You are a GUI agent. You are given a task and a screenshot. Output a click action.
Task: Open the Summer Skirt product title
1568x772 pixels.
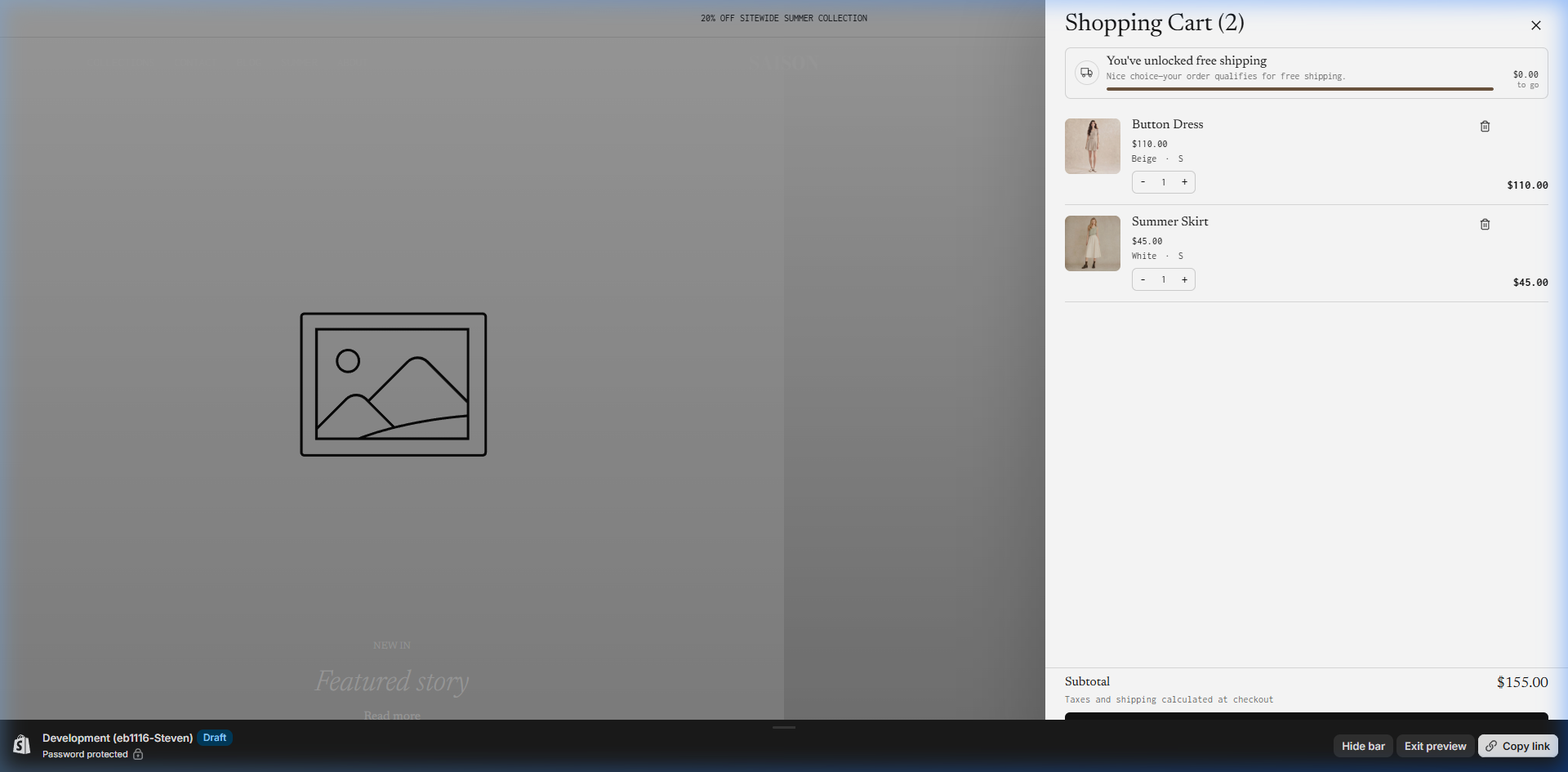click(x=1169, y=221)
